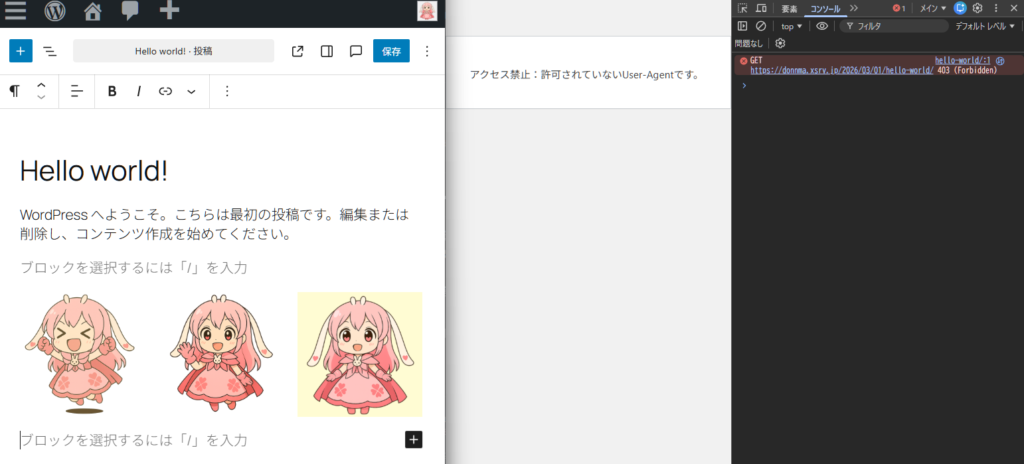1024x464 pixels.
Task: Toggle the editor settings sidebar panel
Action: pos(326,51)
